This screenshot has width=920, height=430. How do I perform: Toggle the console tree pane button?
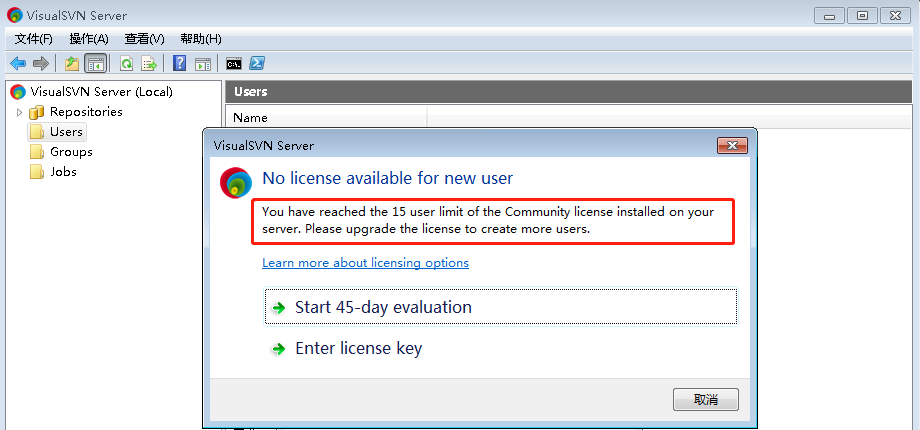(96, 63)
